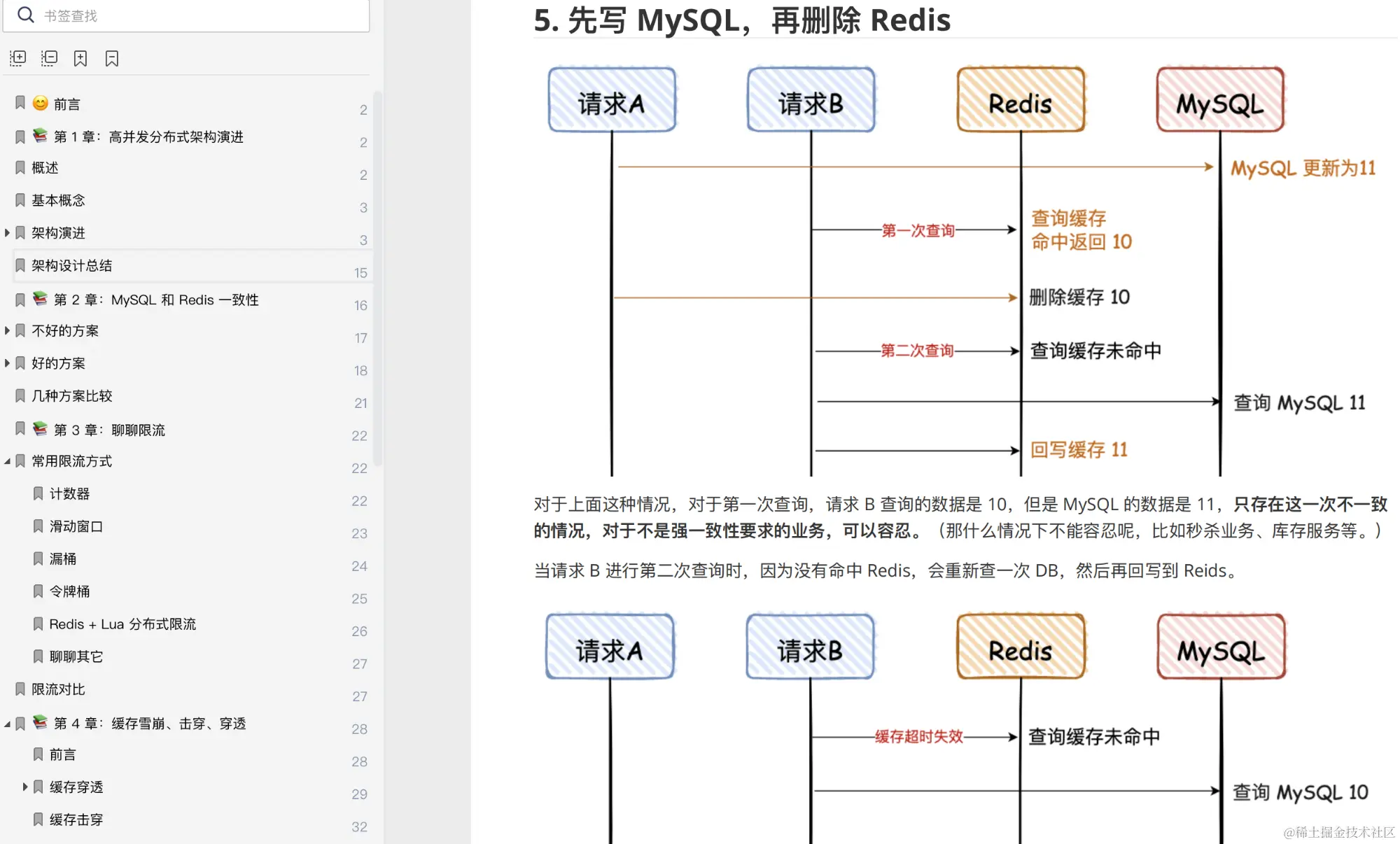Select the 滑动窗口 bookmark entry
Screen dimensions: 1400x844
(x=76, y=526)
